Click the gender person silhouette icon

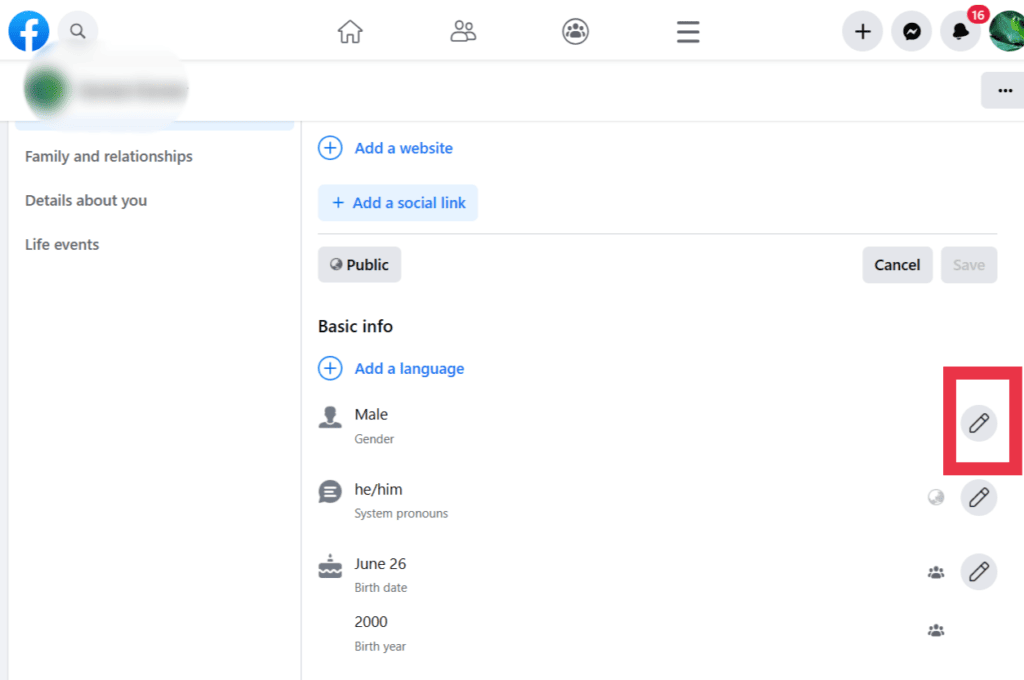[x=330, y=417]
